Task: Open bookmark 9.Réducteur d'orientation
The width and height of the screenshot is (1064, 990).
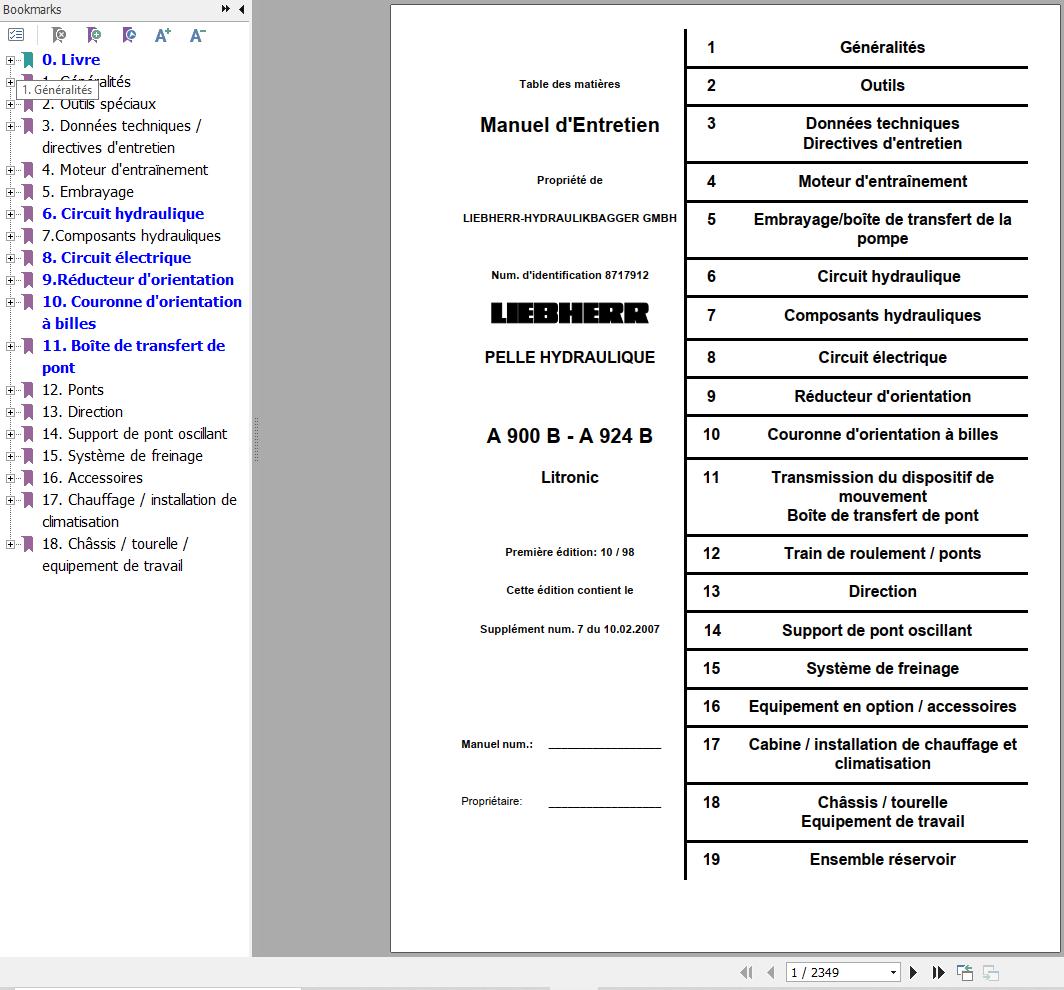Action: (x=138, y=280)
